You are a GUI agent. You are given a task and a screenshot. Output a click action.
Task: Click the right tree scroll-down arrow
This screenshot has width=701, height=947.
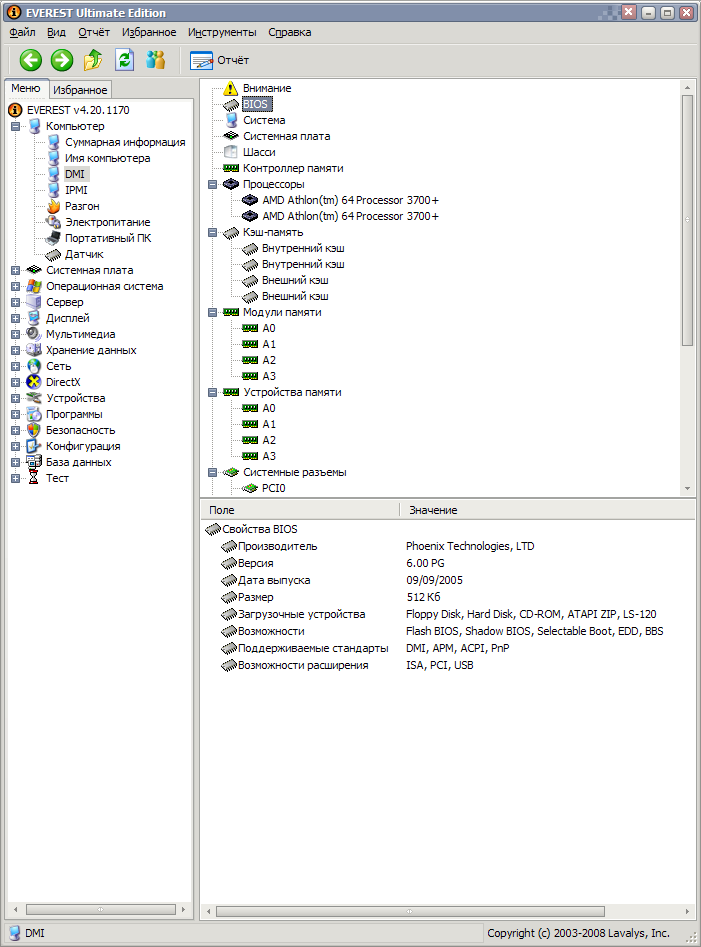(687, 489)
